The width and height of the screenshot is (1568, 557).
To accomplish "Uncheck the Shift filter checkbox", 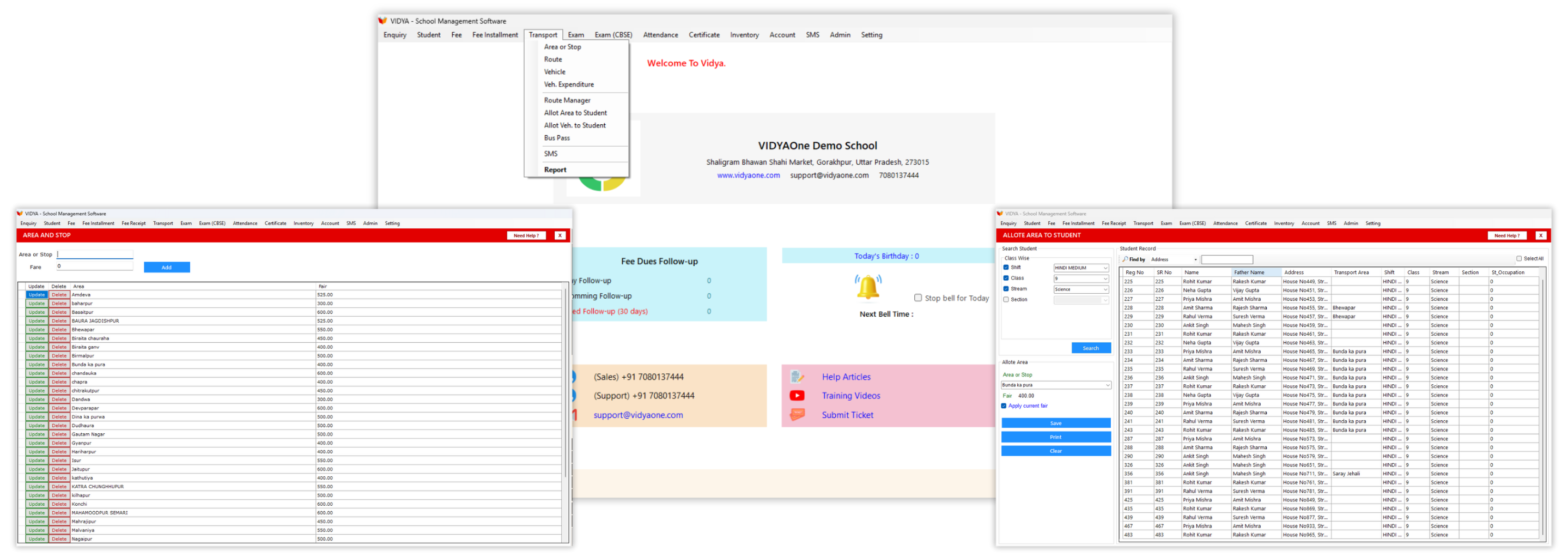I will point(1006,267).
